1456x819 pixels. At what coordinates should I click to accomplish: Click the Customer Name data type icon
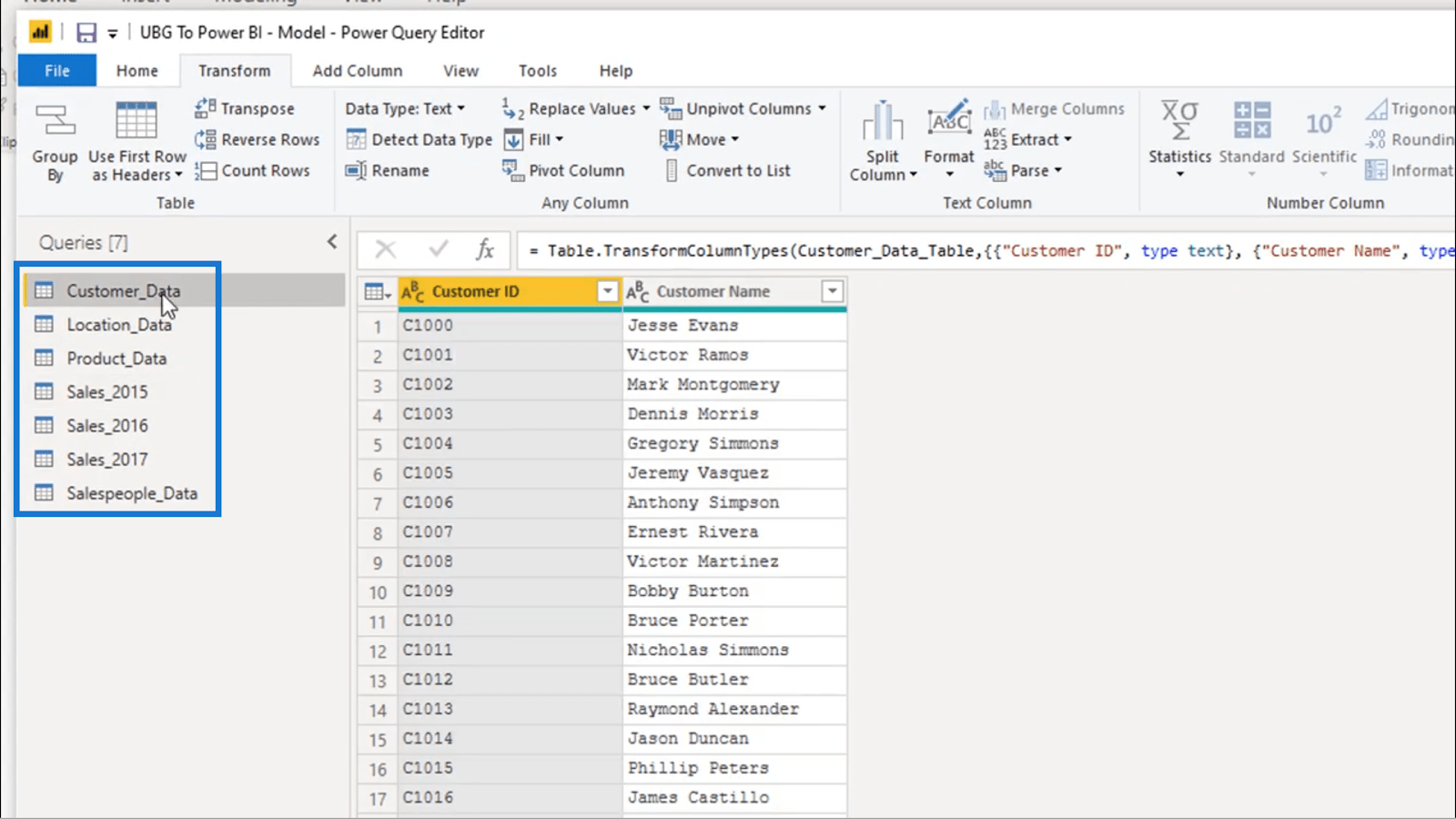click(x=638, y=291)
